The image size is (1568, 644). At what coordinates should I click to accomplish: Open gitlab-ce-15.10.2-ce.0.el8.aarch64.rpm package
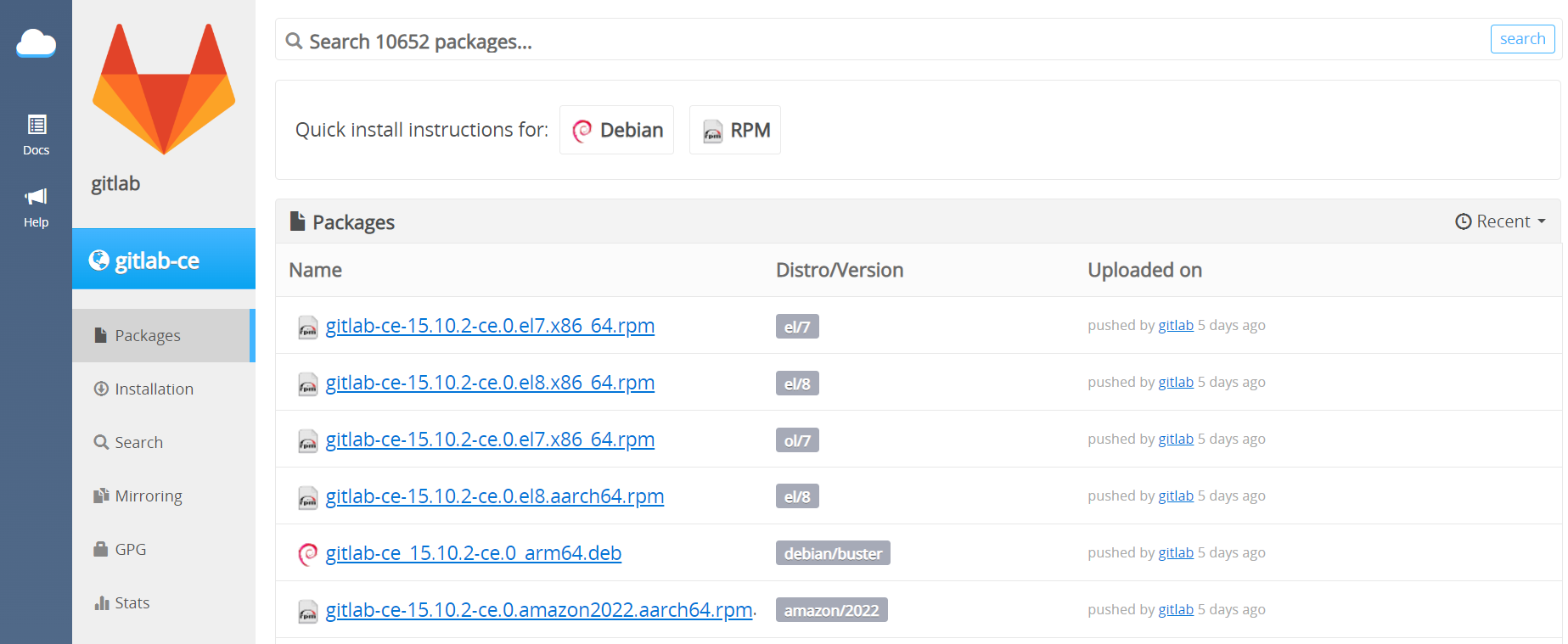point(495,496)
